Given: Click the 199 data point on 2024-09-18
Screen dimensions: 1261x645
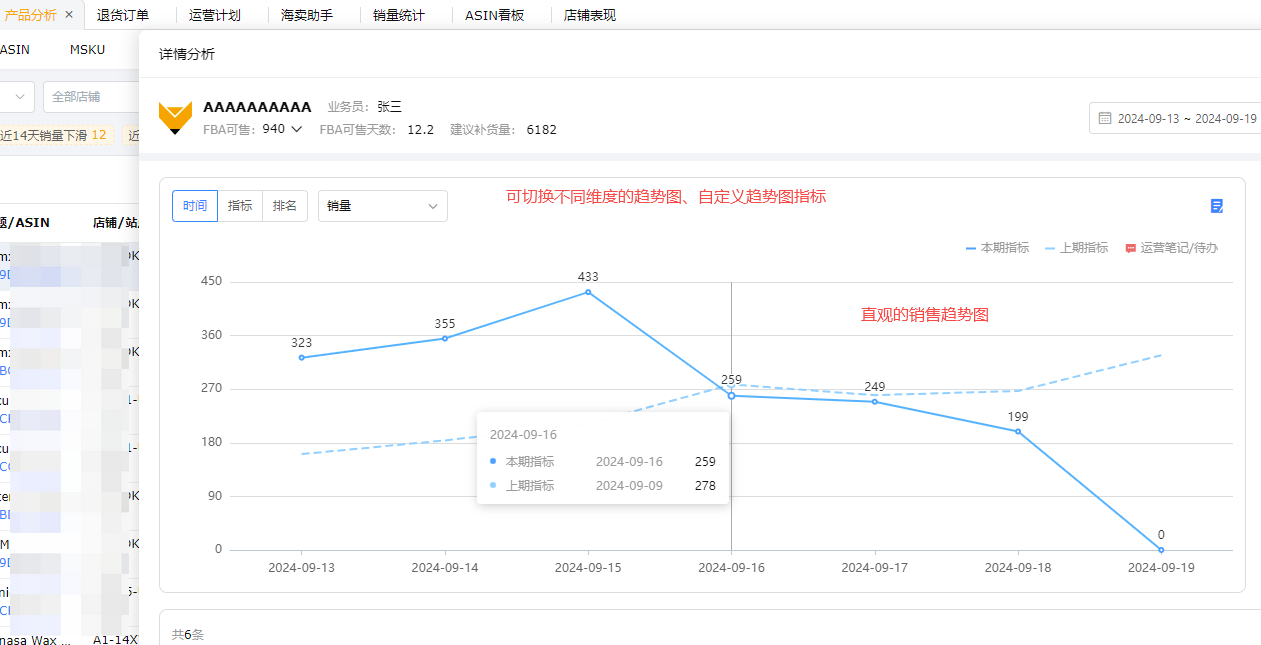Looking at the screenshot, I should (x=1018, y=431).
